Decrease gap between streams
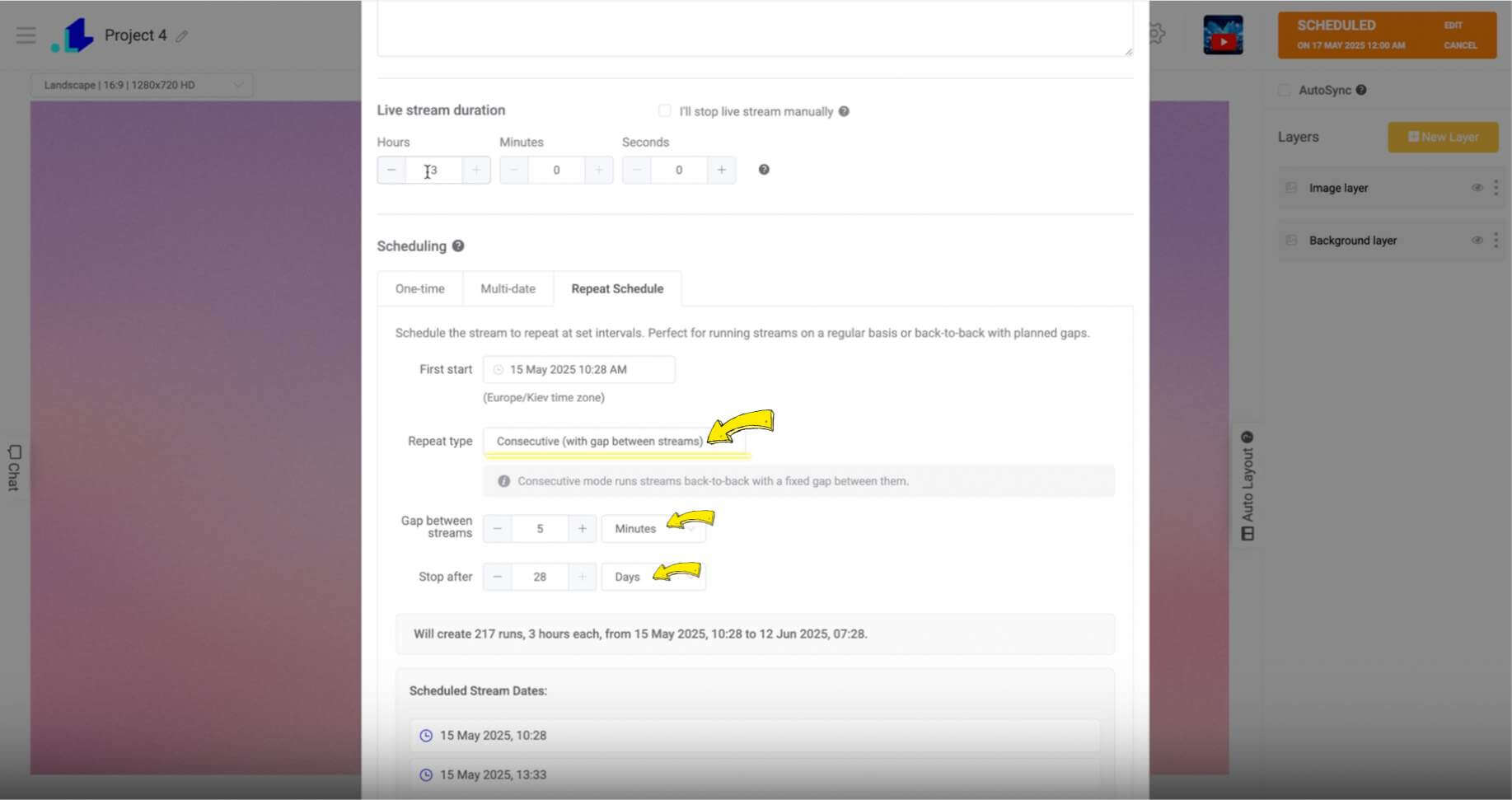The width and height of the screenshot is (1512, 800). pyautogui.click(x=498, y=528)
